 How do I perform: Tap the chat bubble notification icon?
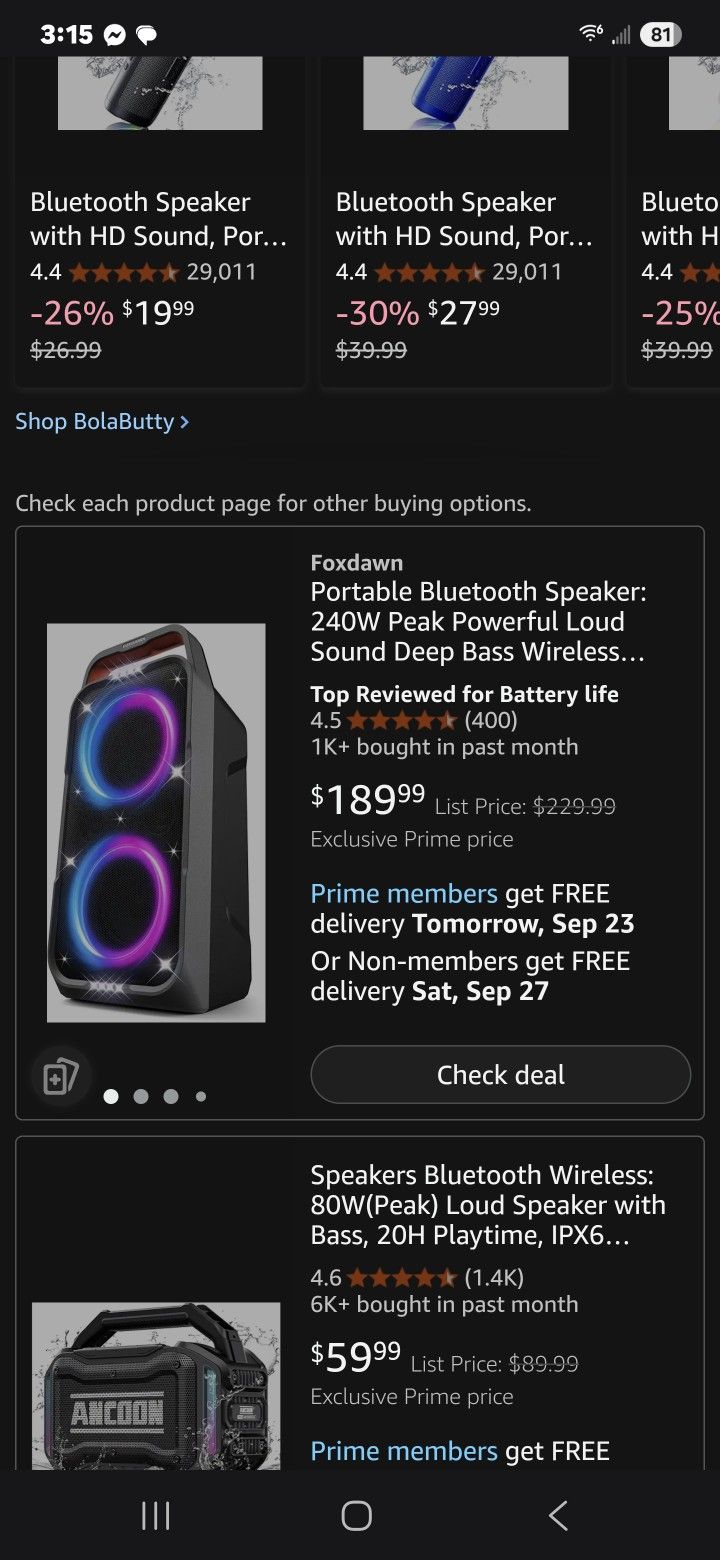[147, 35]
